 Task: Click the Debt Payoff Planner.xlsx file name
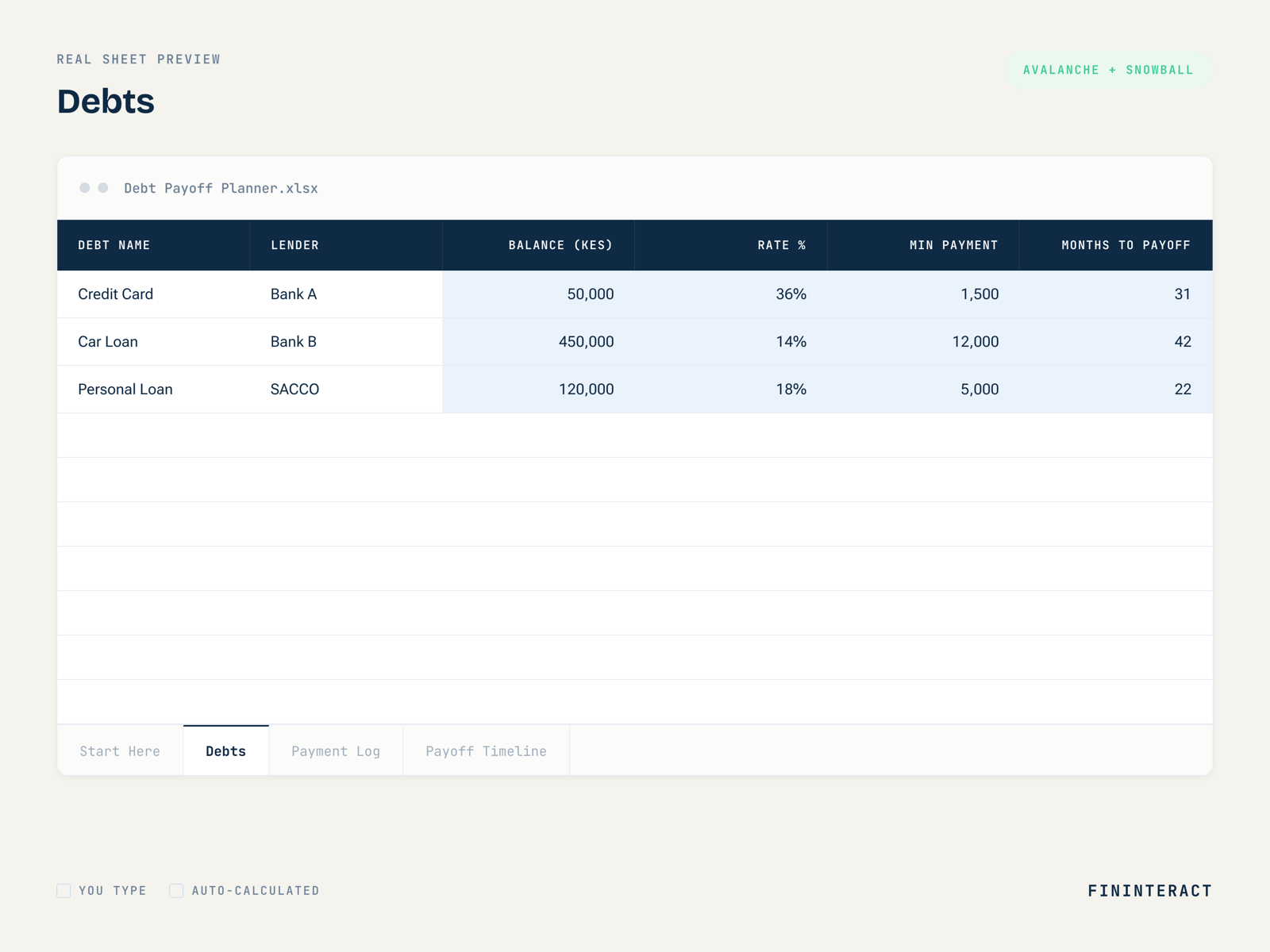(x=221, y=188)
